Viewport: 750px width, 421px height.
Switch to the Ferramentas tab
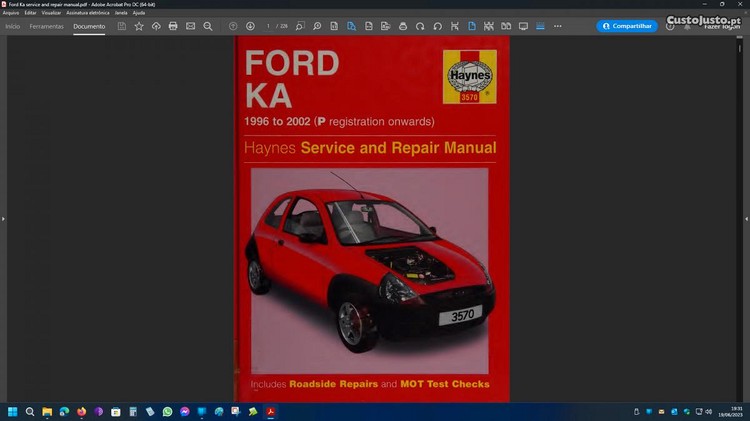47,26
